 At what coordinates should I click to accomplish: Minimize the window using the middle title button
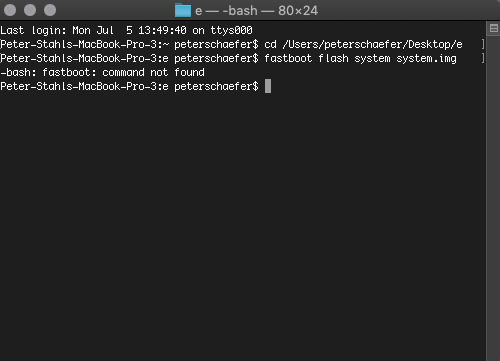tap(30, 10)
